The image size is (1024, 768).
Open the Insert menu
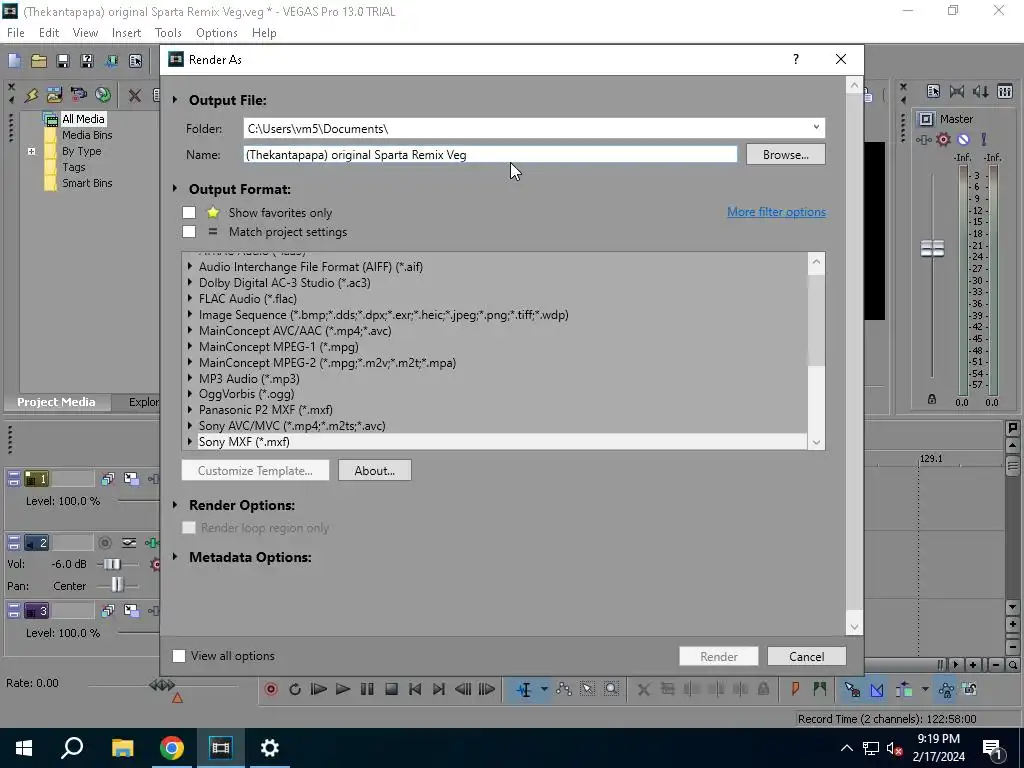(x=126, y=33)
